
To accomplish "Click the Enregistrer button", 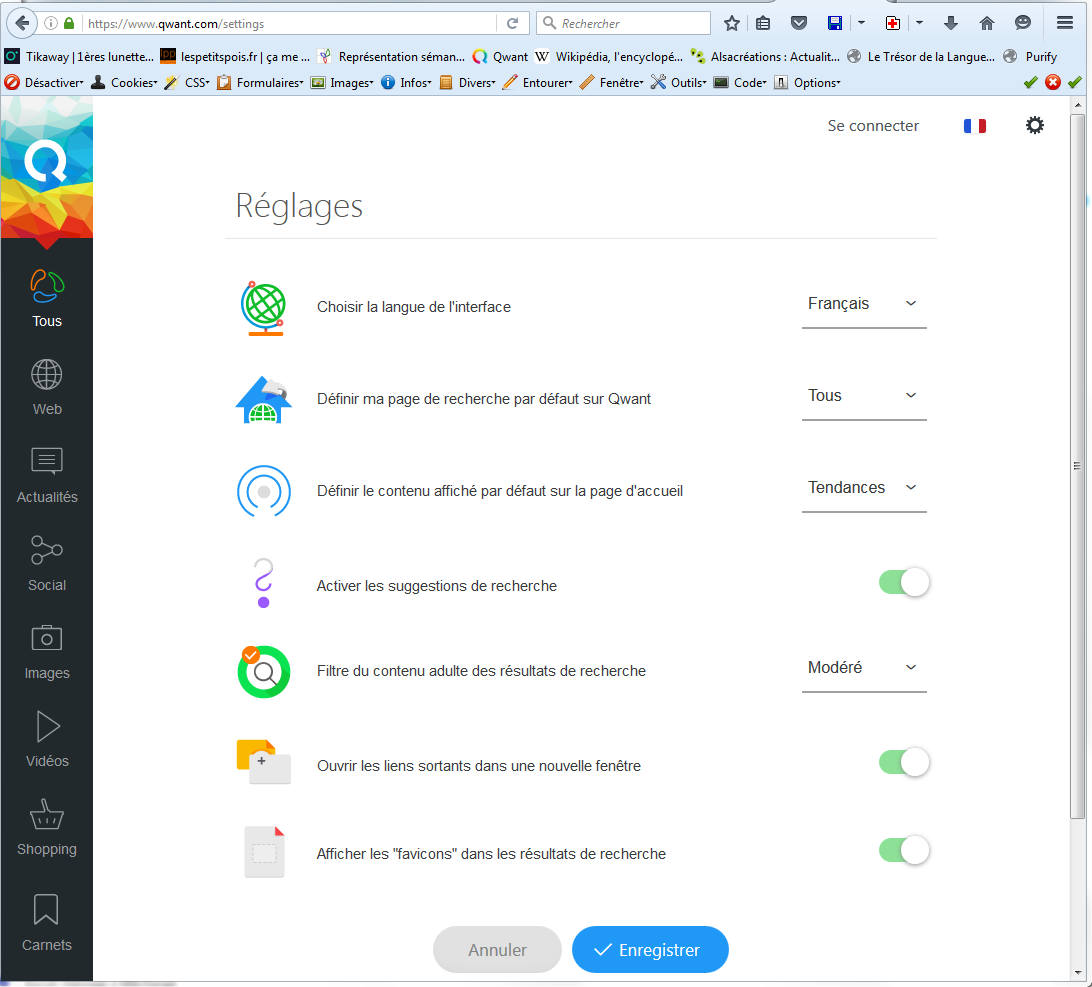I will 650,950.
